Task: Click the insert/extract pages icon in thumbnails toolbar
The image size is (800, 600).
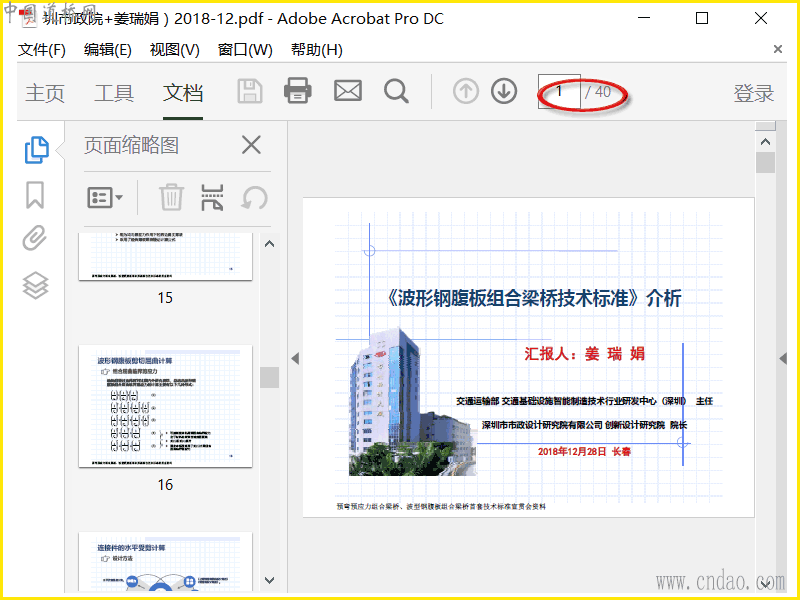Action: point(212,197)
